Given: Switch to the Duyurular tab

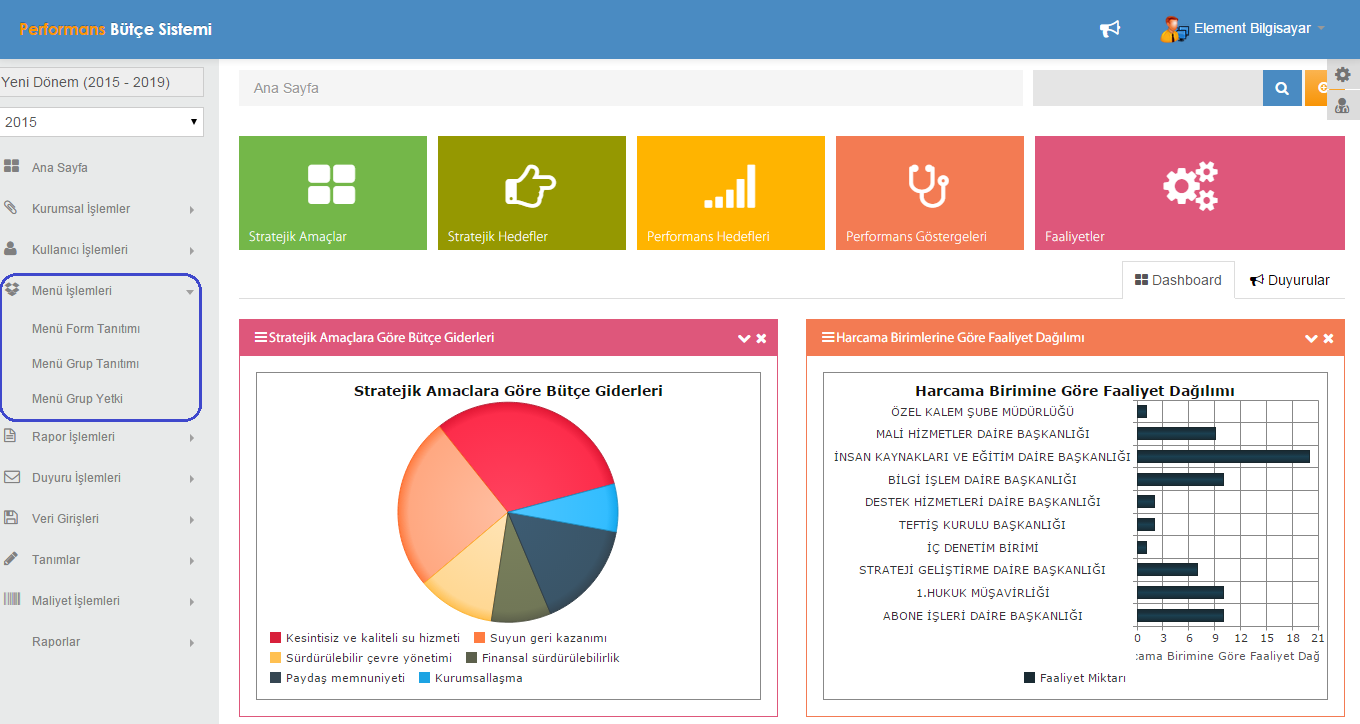Looking at the screenshot, I should click(x=1290, y=280).
